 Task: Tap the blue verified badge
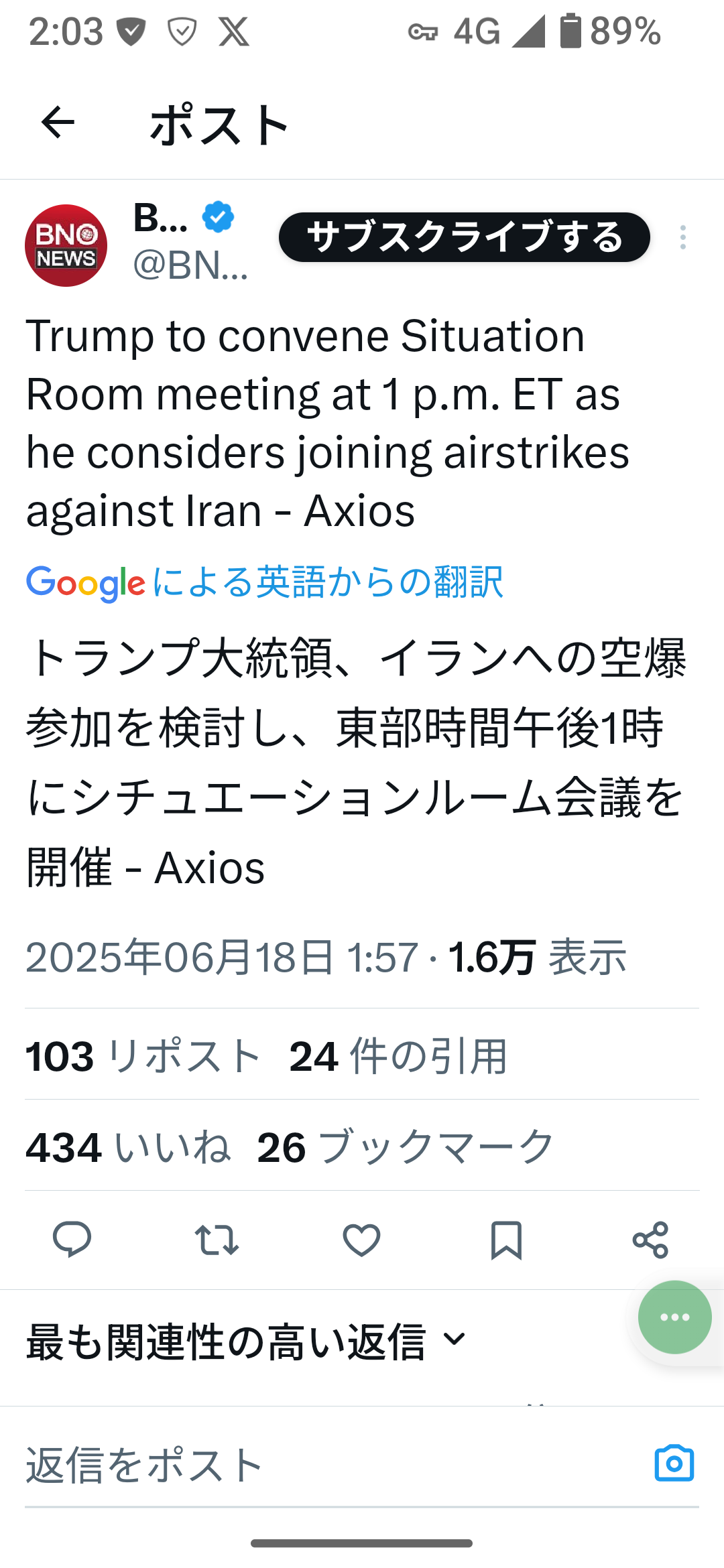(x=218, y=217)
